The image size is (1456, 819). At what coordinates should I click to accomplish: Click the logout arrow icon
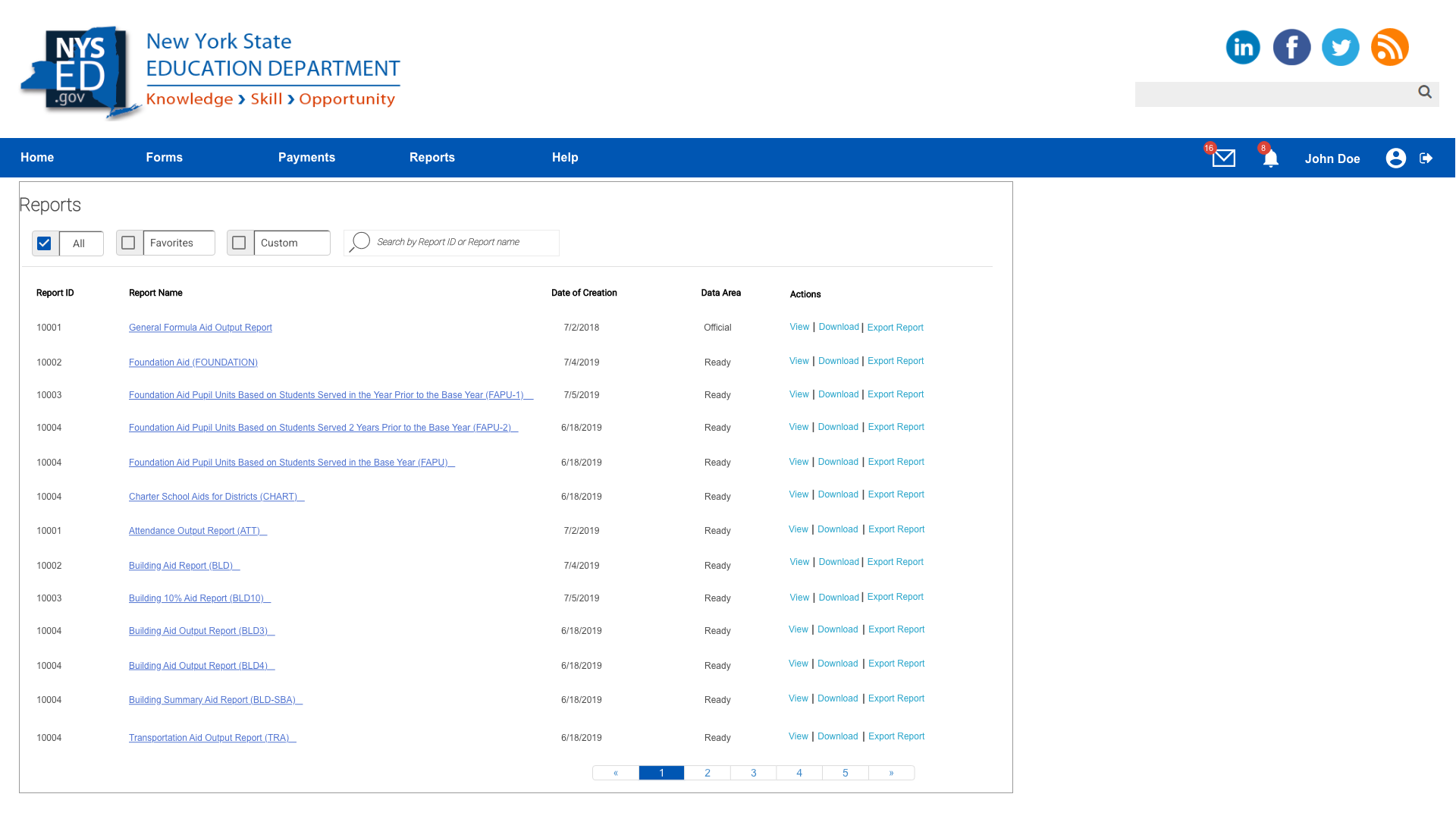pos(1426,158)
